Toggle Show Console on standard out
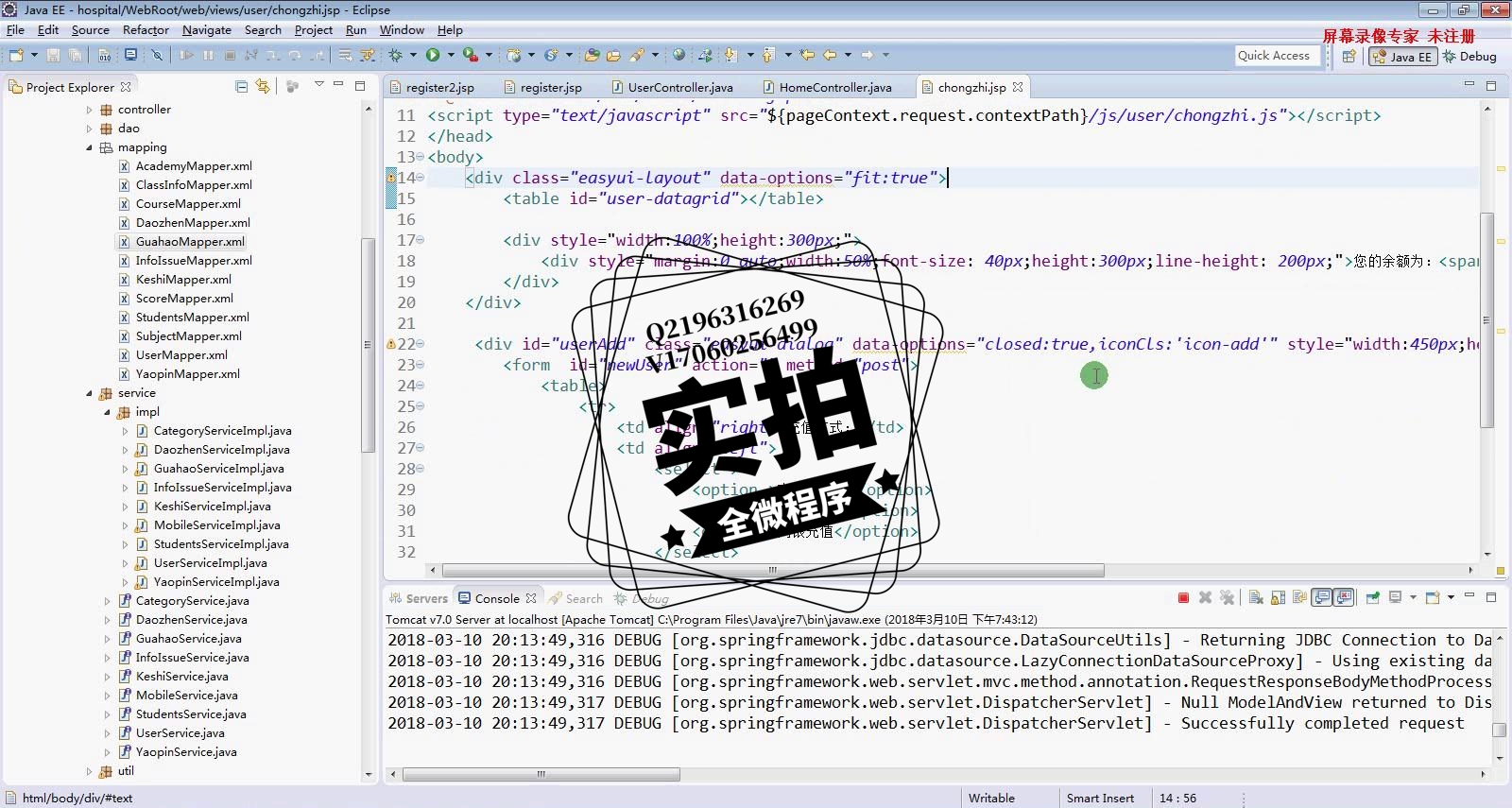 point(1322,598)
